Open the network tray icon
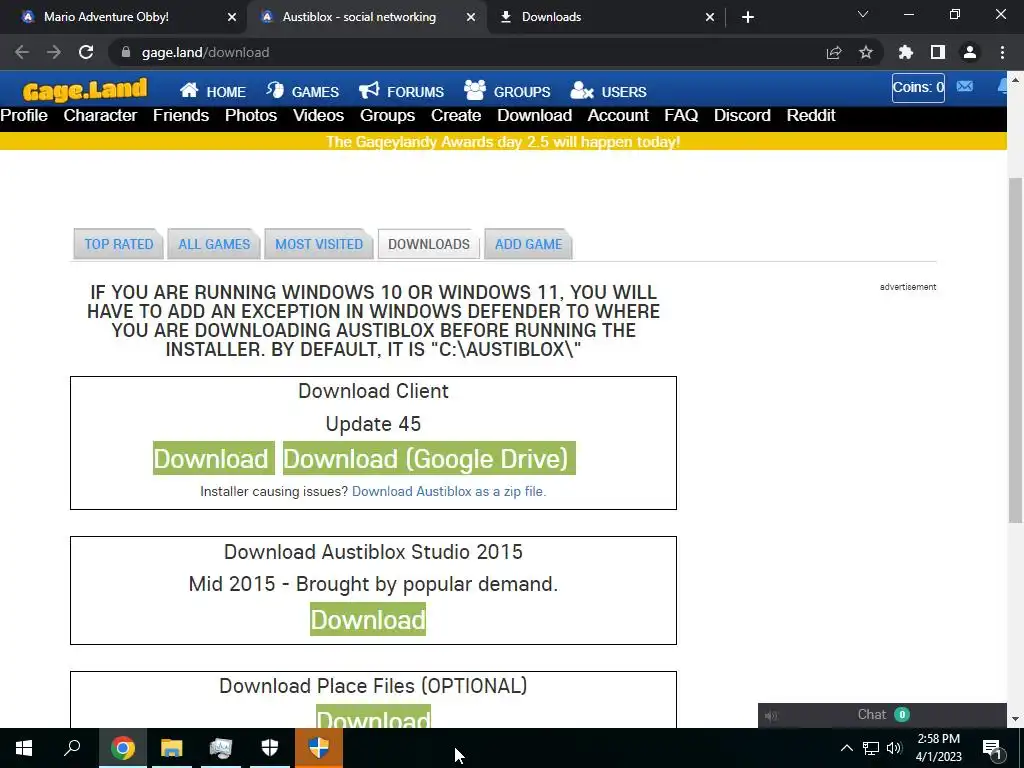 click(871, 748)
